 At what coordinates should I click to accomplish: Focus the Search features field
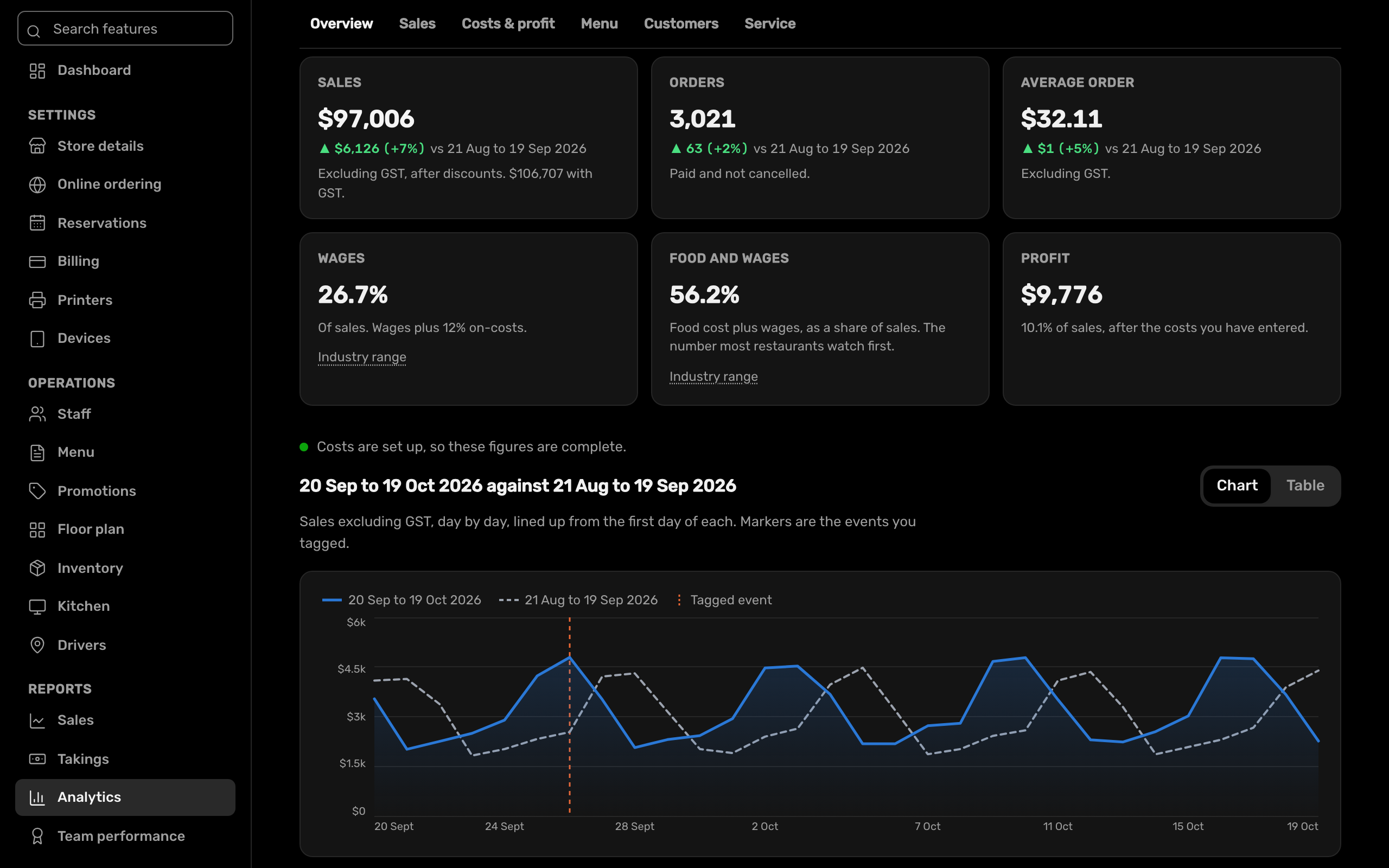click(125, 28)
